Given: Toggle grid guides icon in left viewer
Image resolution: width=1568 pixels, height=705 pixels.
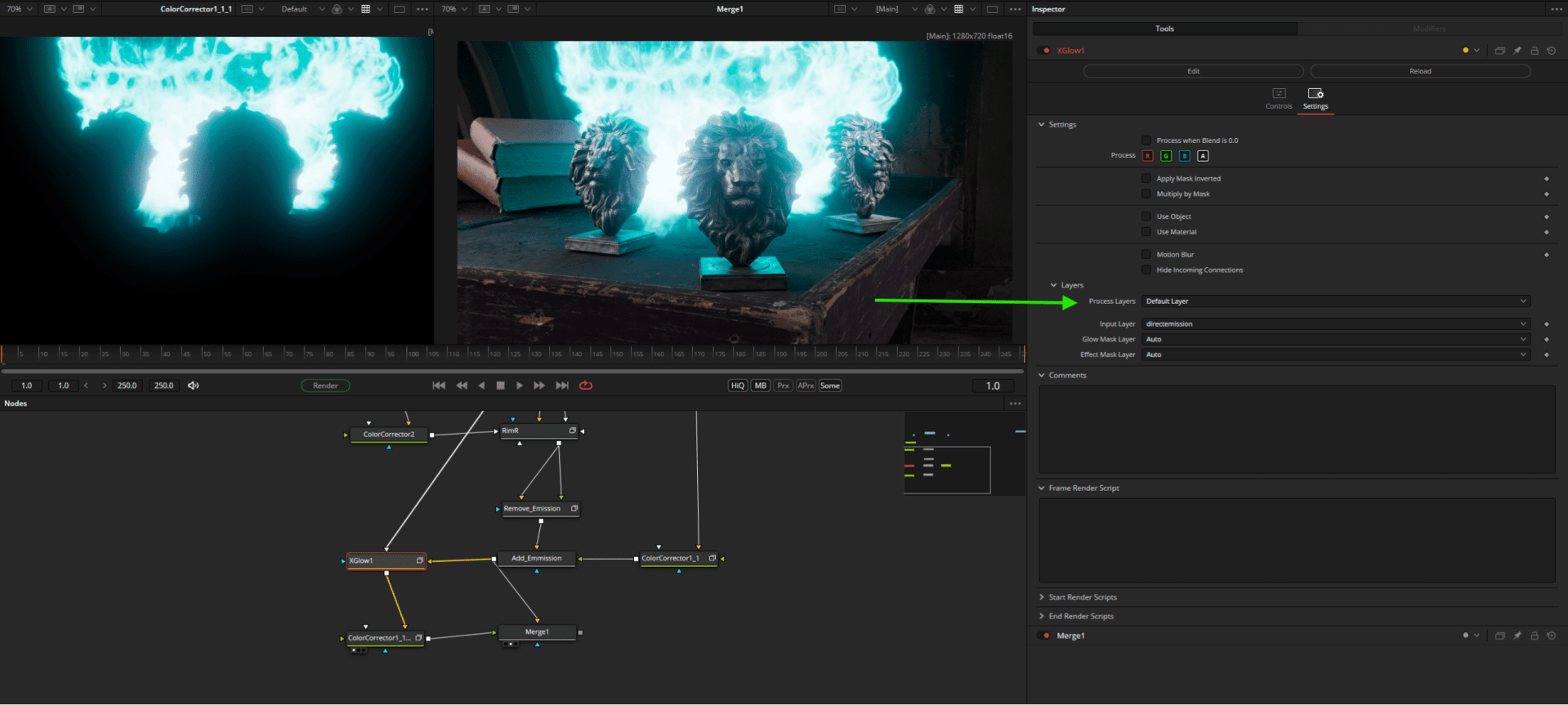Looking at the screenshot, I should coord(366,9).
